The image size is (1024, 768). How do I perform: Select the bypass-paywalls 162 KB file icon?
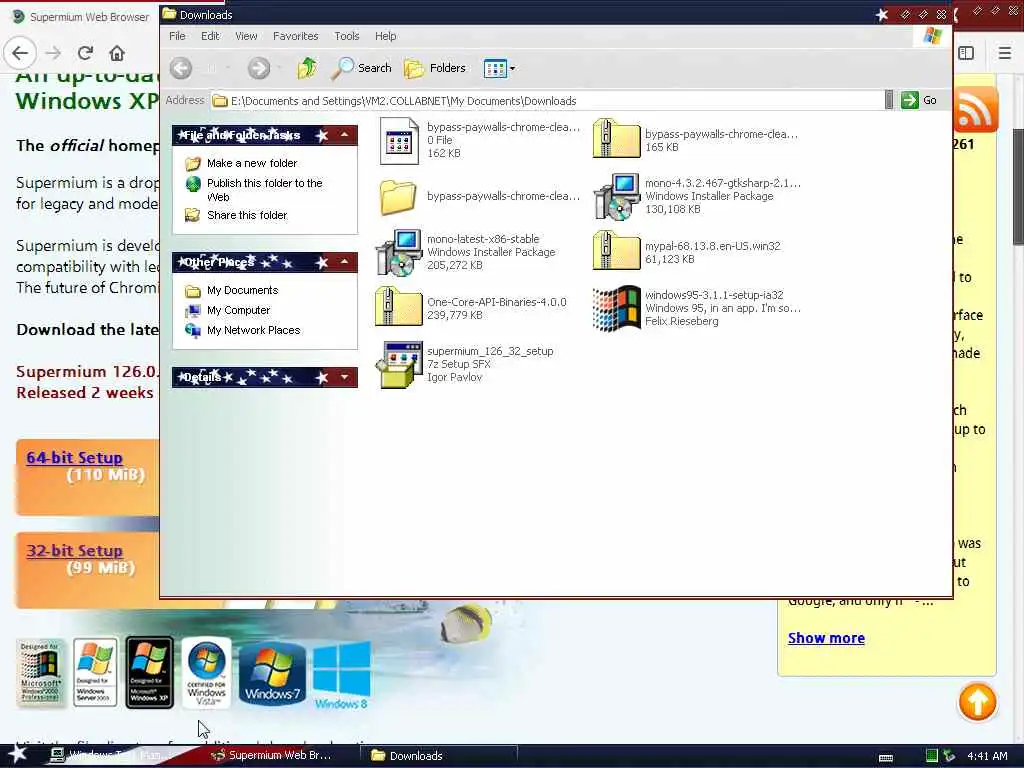pyautogui.click(x=398, y=140)
